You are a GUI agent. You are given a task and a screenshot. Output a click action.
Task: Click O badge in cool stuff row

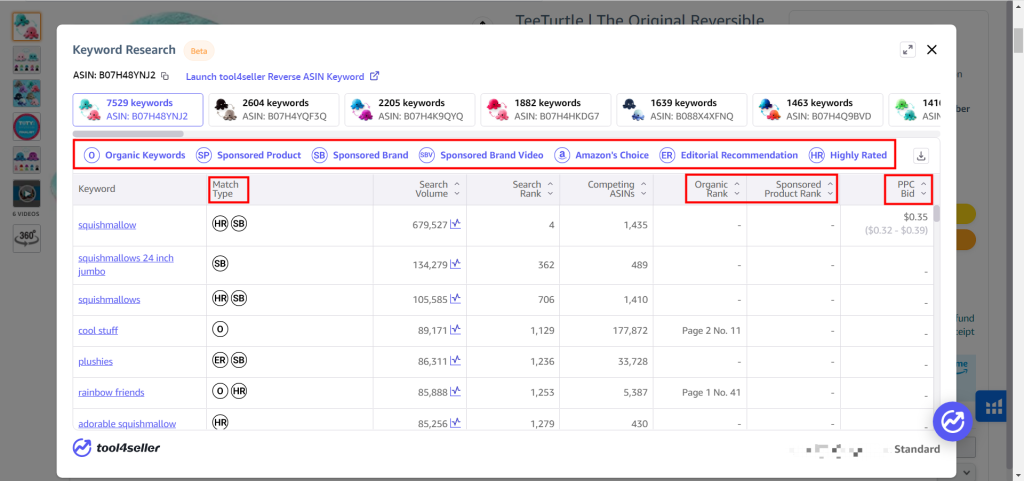[x=220, y=330]
